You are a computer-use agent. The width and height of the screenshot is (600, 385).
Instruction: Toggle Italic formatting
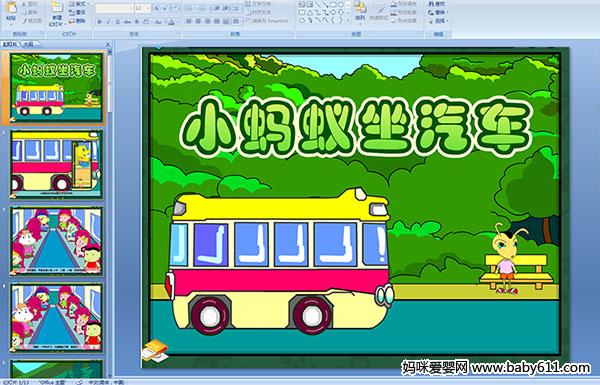(x=108, y=22)
